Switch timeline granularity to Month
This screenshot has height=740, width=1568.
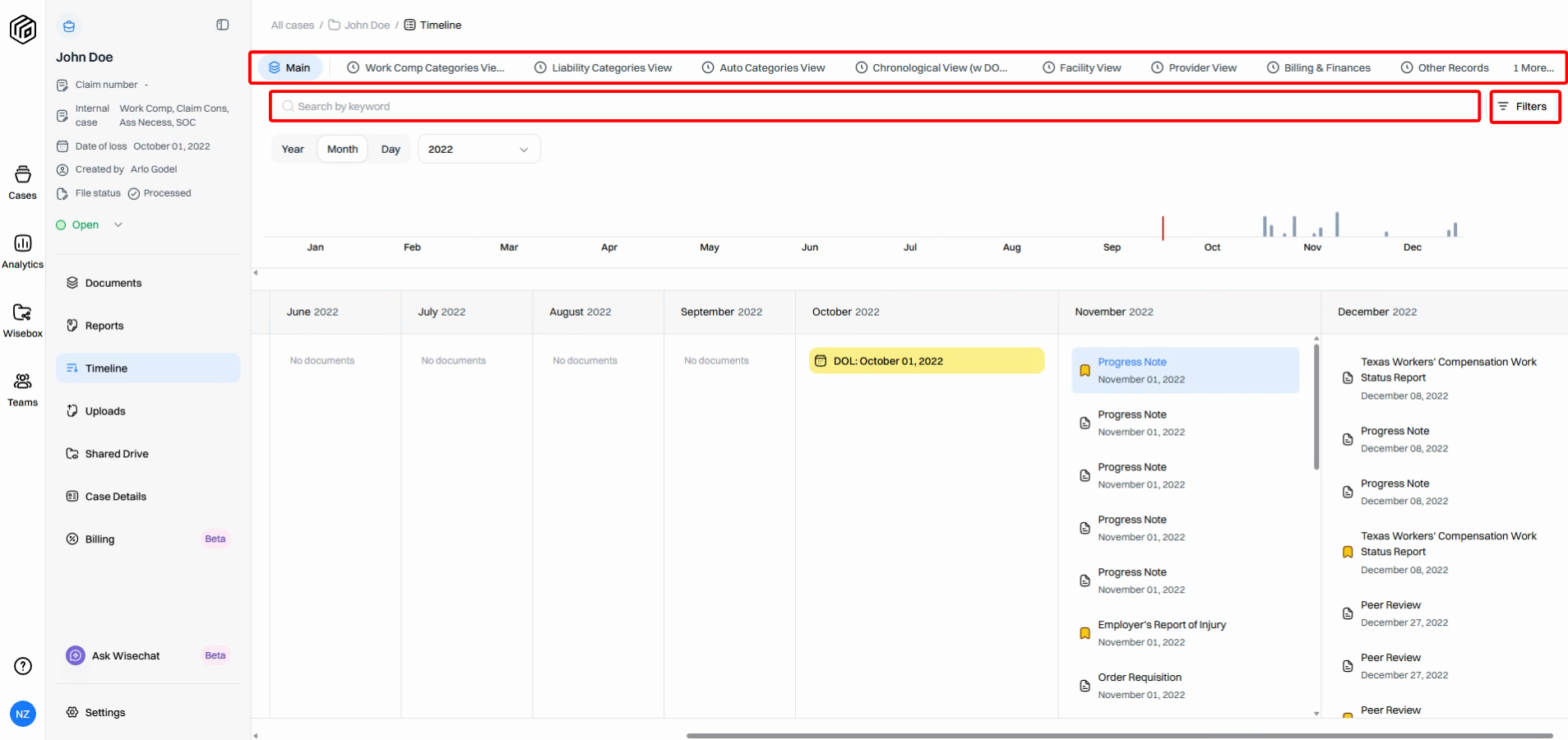coord(342,149)
